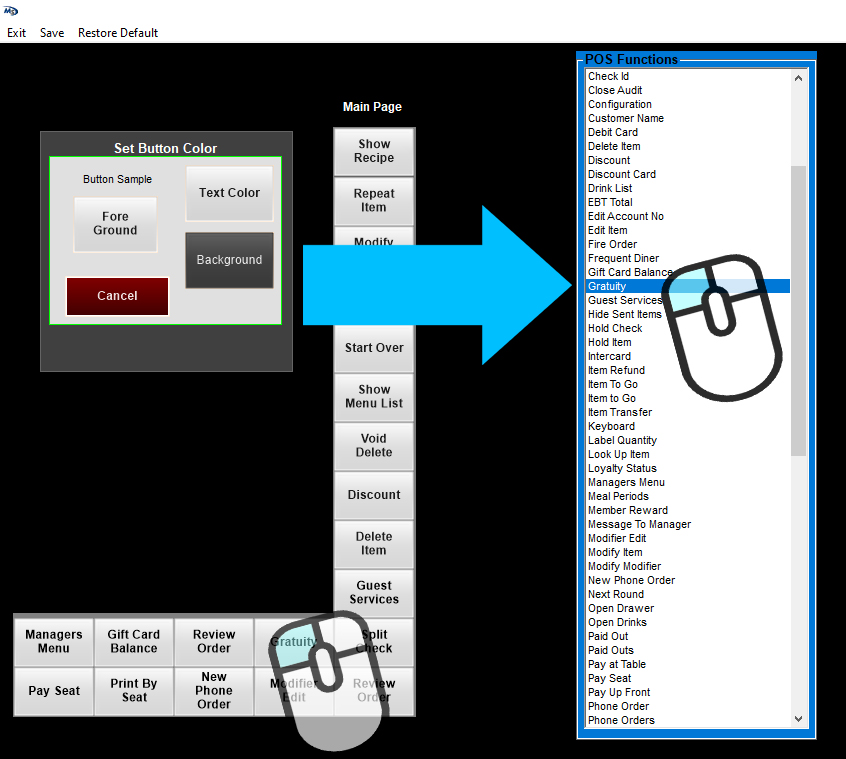Select the Void Delete button
Screen dimensions: 846x759
pyautogui.click(x=374, y=446)
